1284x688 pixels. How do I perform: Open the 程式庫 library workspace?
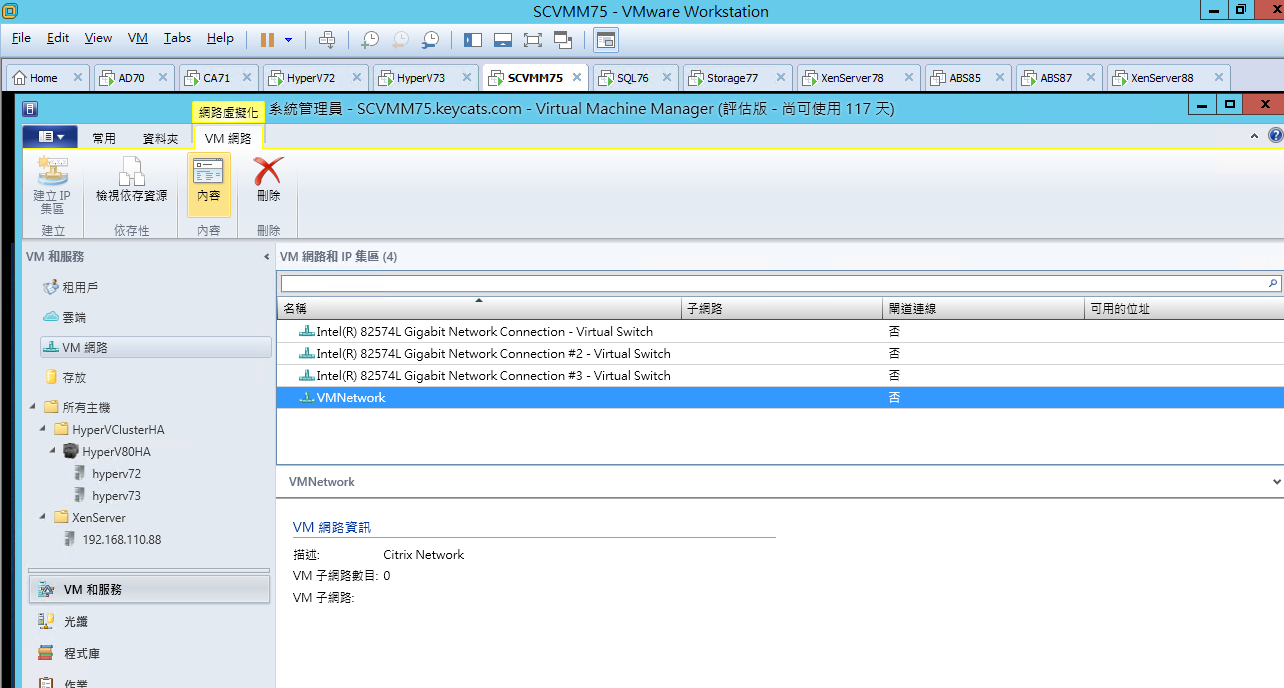pos(82,653)
